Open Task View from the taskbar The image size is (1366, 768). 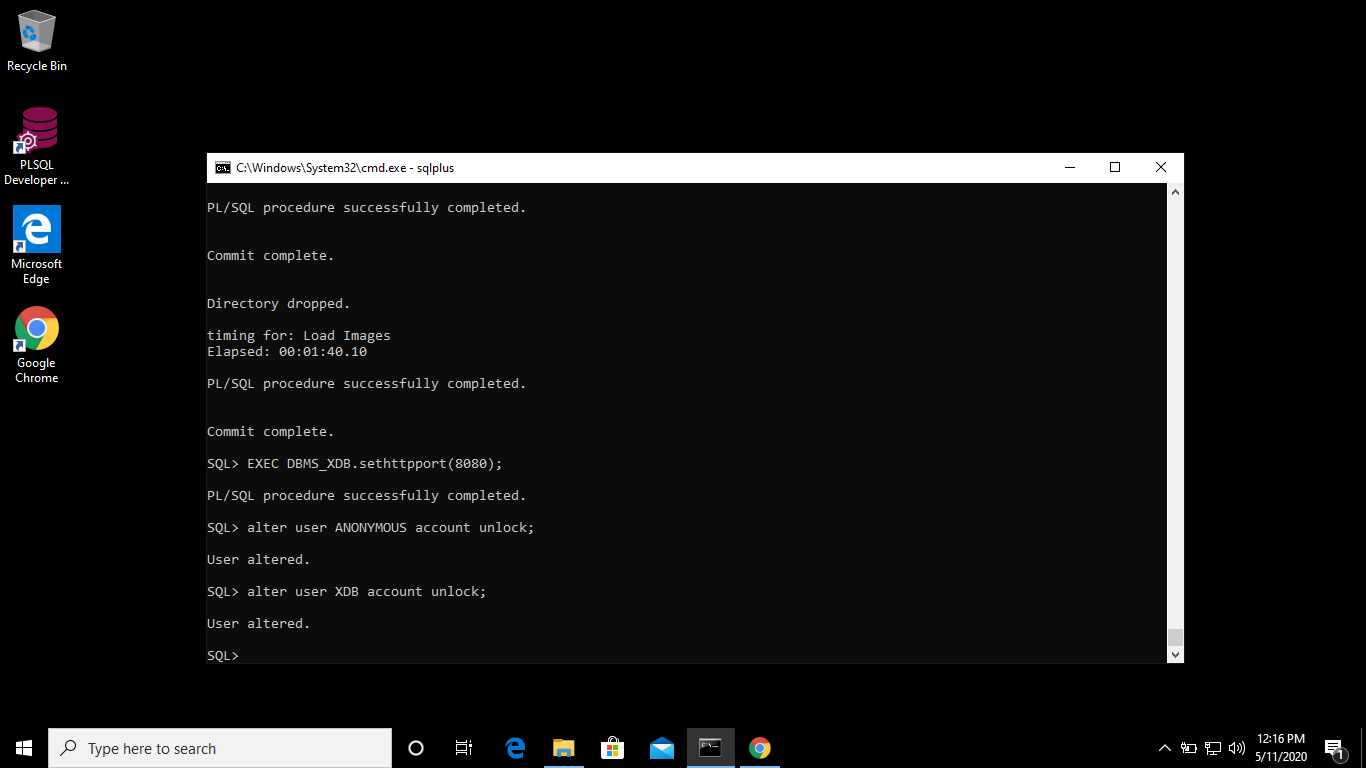[463, 748]
